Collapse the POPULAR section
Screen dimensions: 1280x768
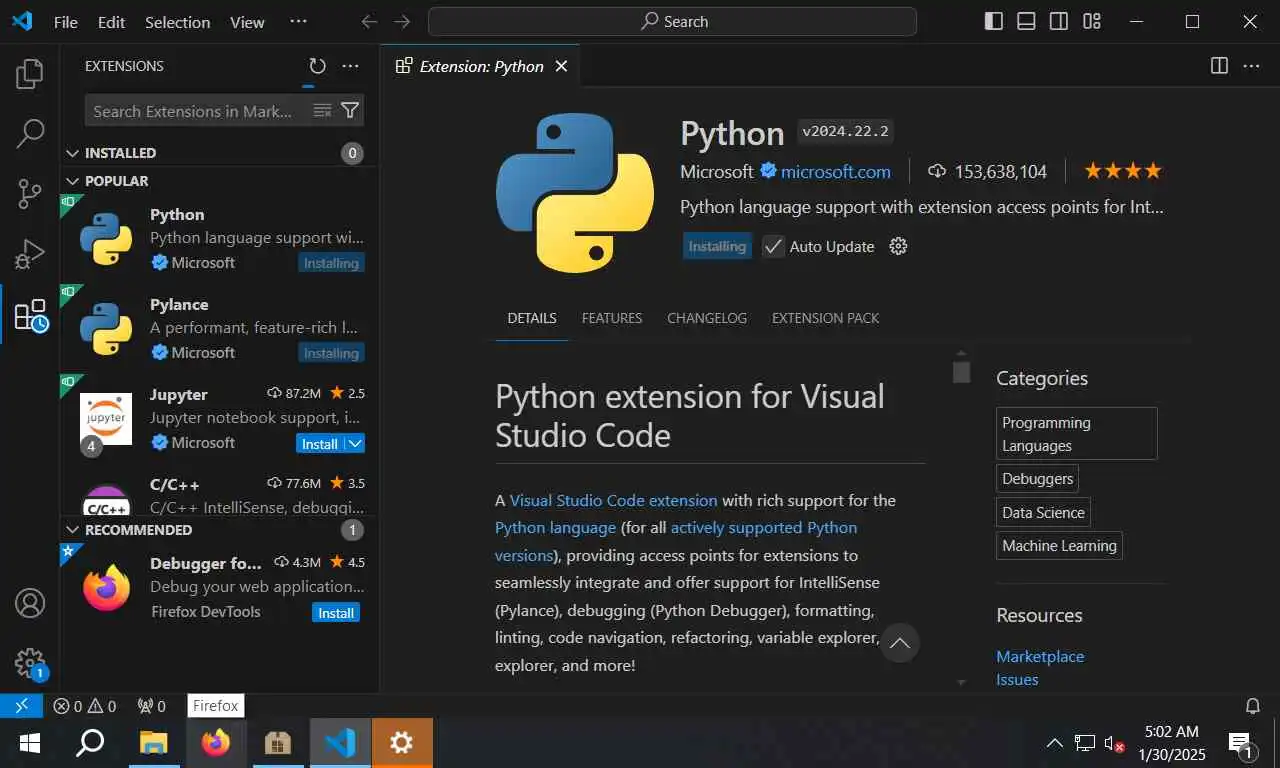coord(72,181)
